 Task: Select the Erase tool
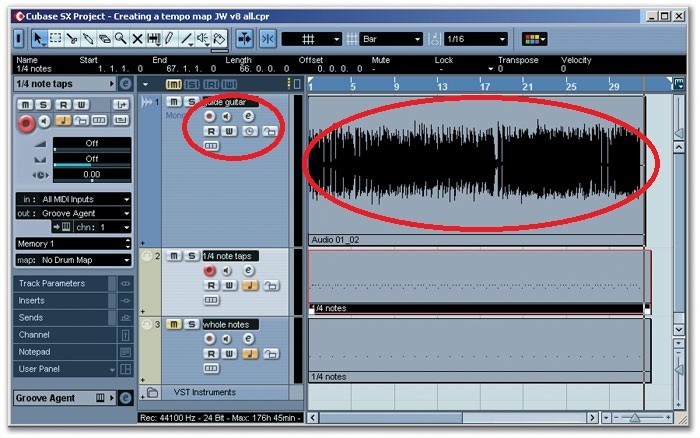click(x=104, y=39)
